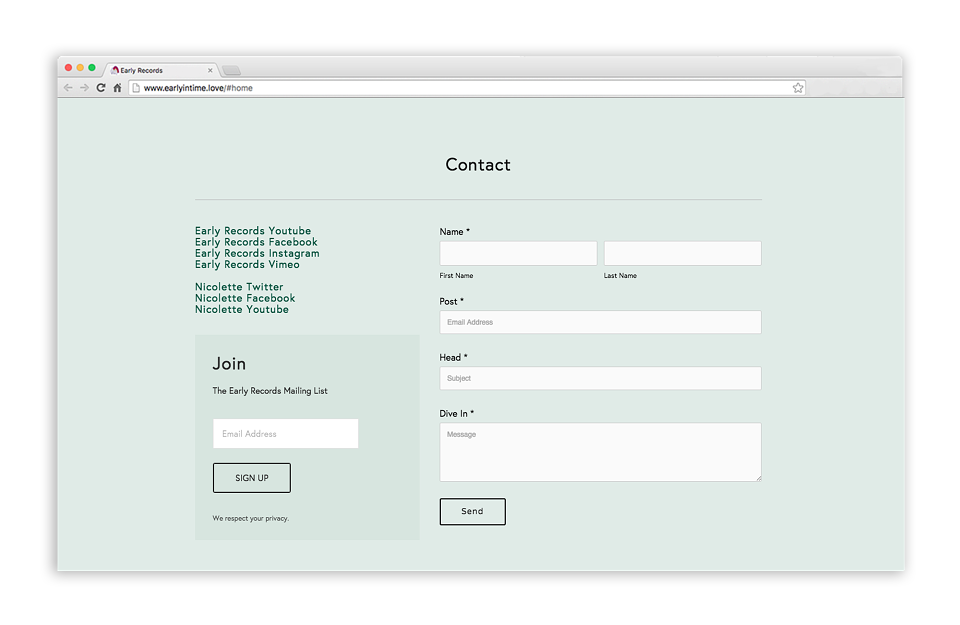Image resolution: width=960 pixels, height=625 pixels.
Task: Click the browser back arrow
Action: click(68, 88)
